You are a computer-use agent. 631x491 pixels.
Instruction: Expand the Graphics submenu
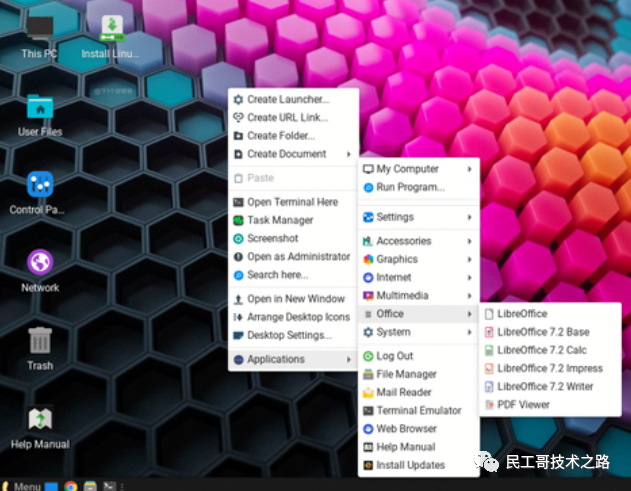pyautogui.click(x=419, y=259)
